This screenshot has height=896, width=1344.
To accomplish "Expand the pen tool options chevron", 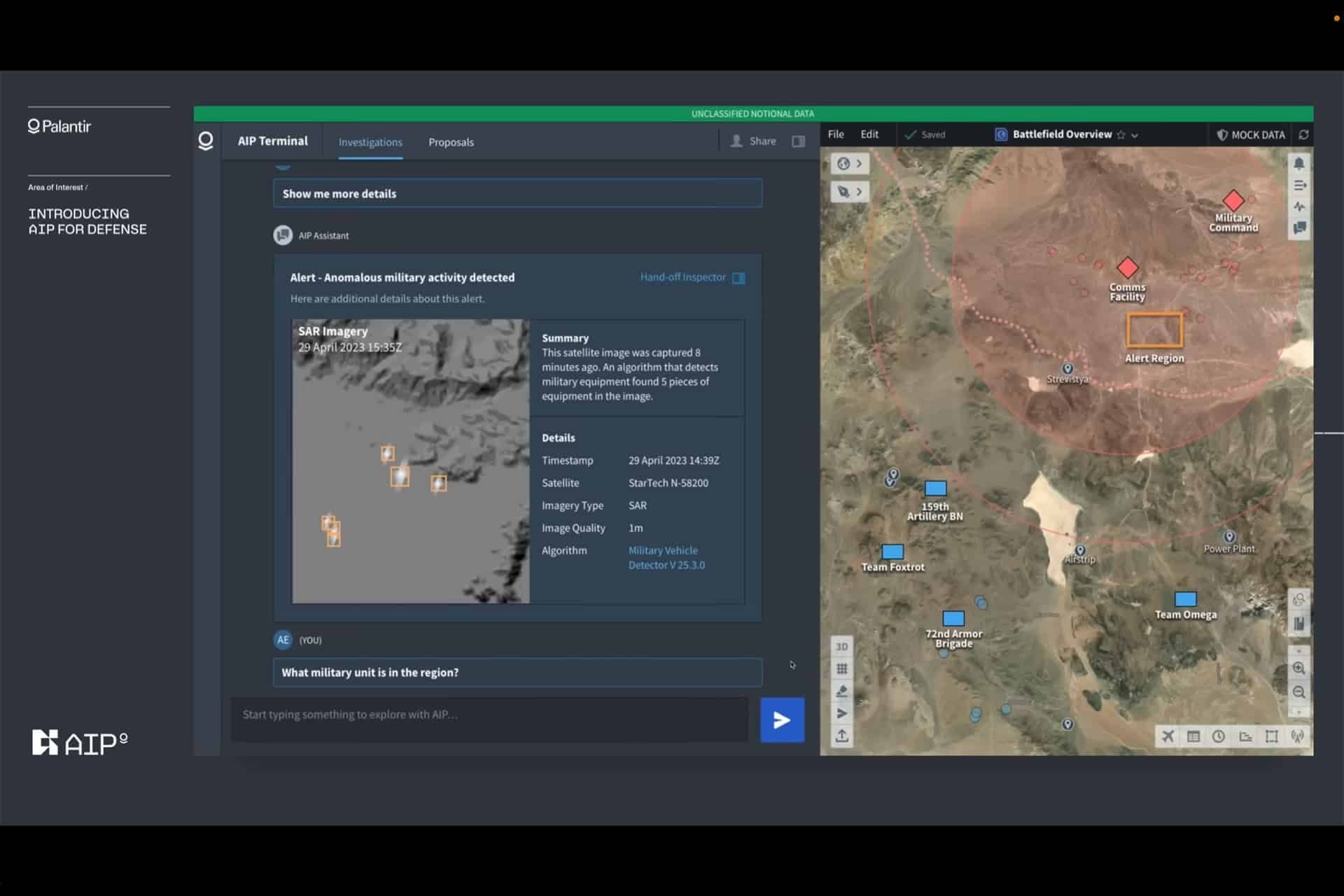I will pyautogui.click(x=860, y=192).
